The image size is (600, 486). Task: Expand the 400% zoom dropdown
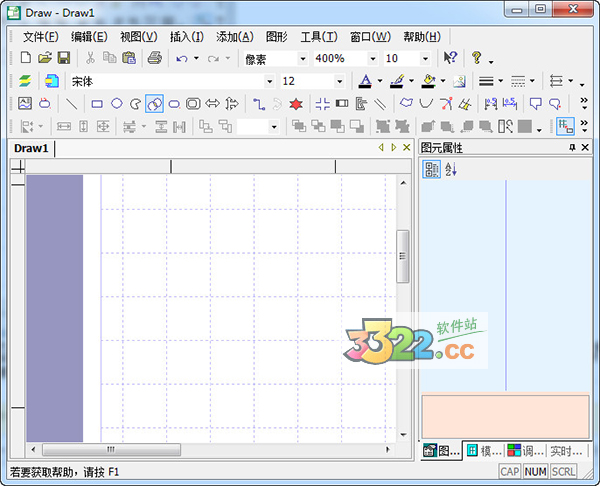click(x=373, y=59)
